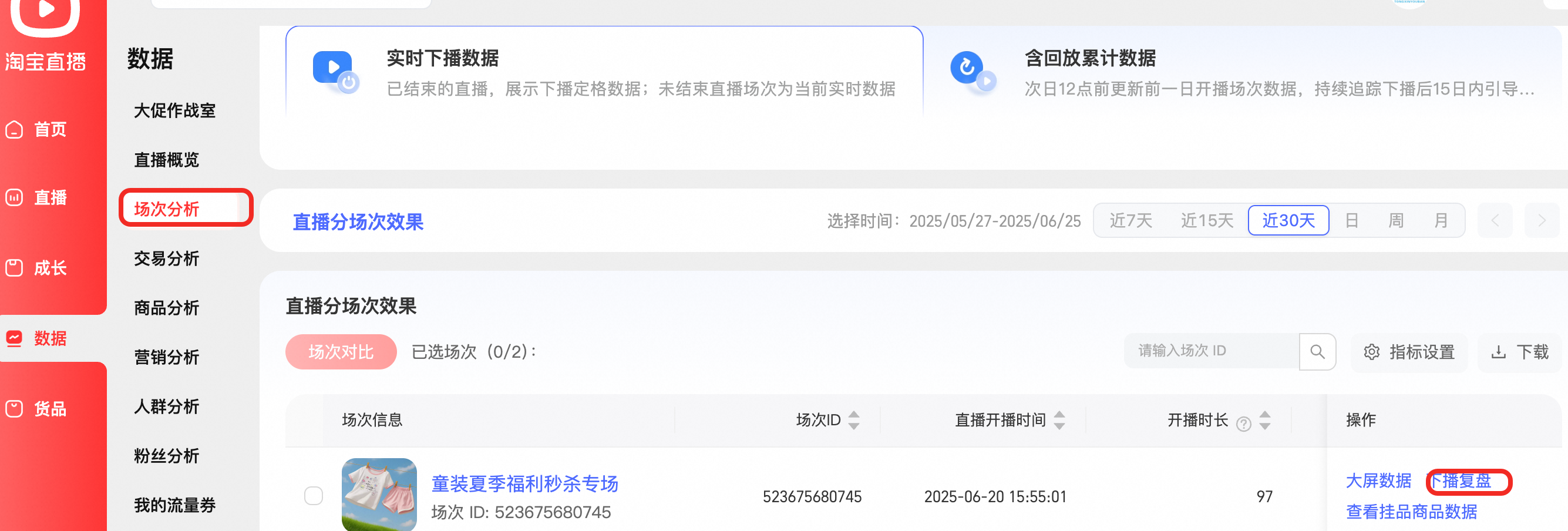Screen dimensions: 1568x531
Task: Go to previous date period arrow
Action: tap(1495, 220)
